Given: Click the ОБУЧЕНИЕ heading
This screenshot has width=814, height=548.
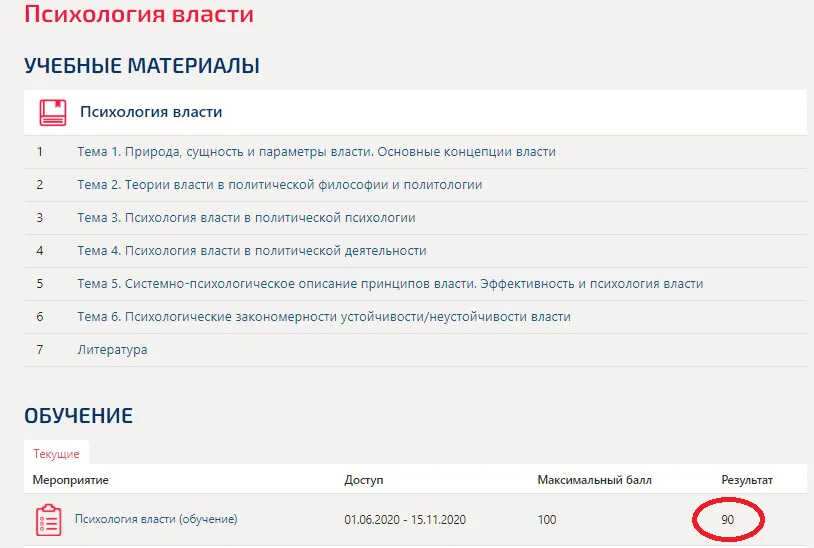Looking at the screenshot, I should point(78,416).
